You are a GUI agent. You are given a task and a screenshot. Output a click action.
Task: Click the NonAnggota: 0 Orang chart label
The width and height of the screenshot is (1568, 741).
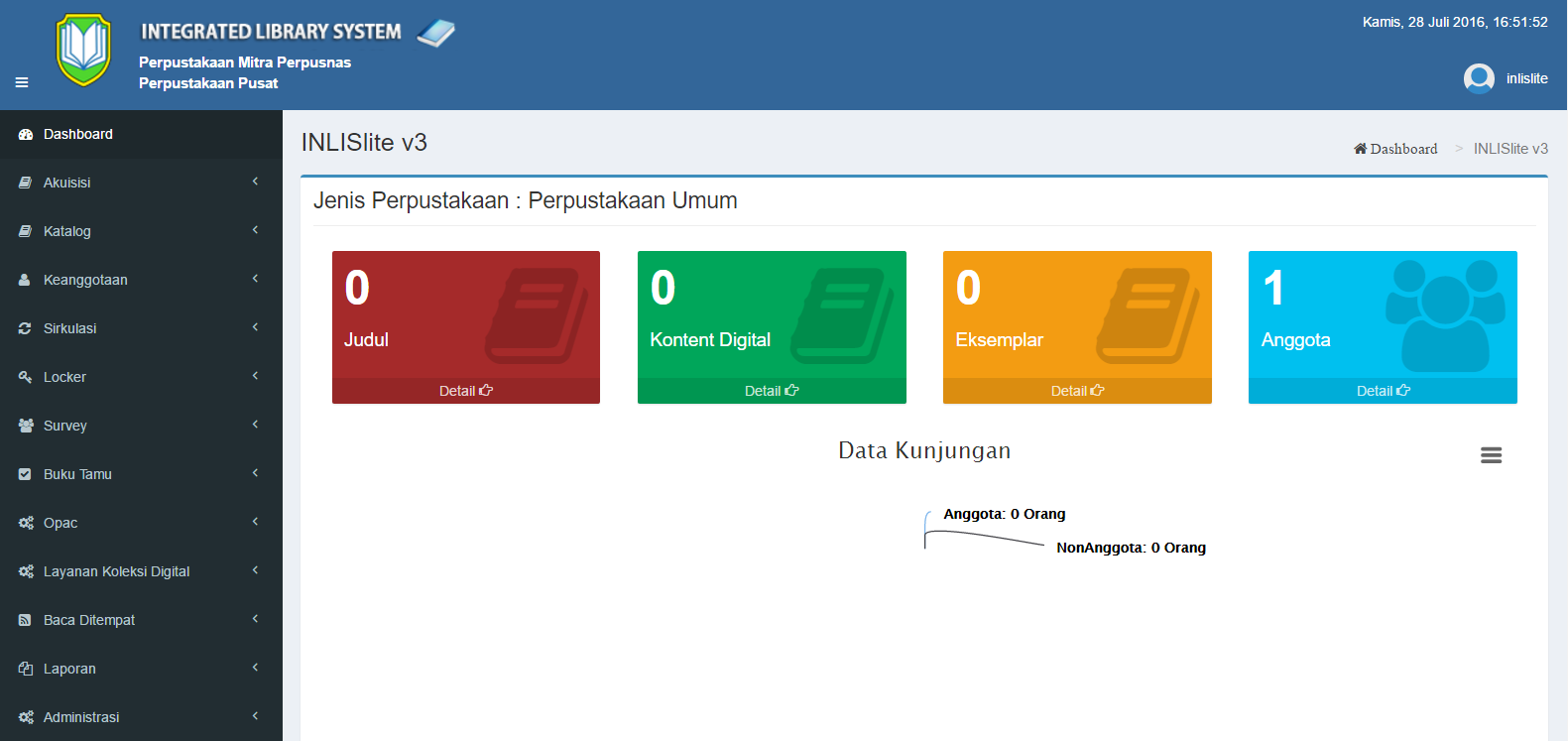pyautogui.click(x=1132, y=548)
